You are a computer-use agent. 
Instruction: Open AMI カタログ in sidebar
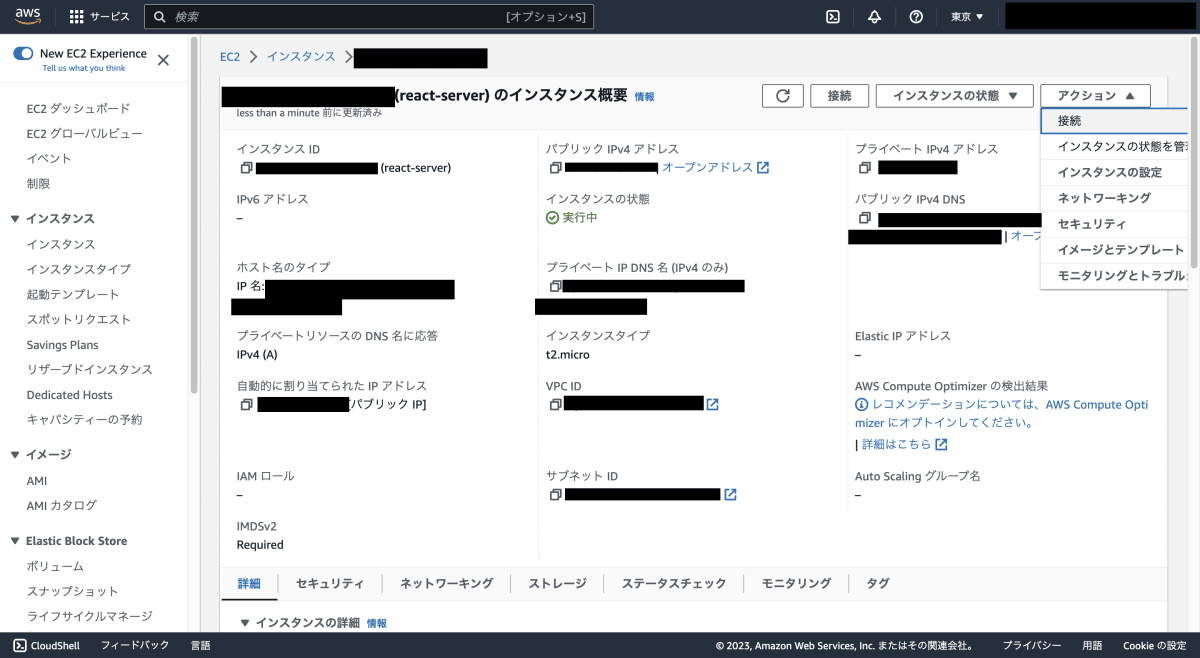61,506
